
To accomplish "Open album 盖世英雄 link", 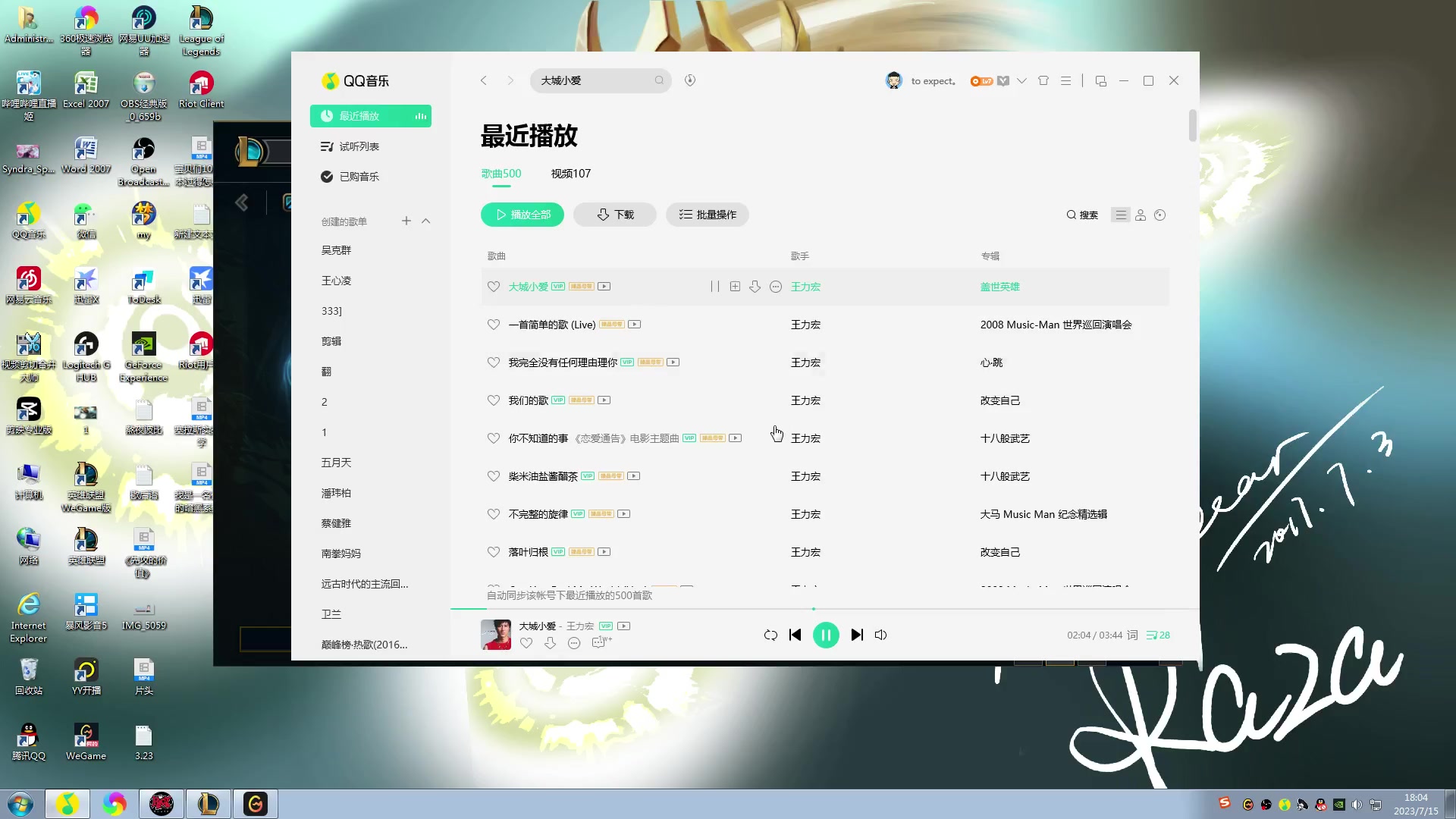I will pos(1000,287).
